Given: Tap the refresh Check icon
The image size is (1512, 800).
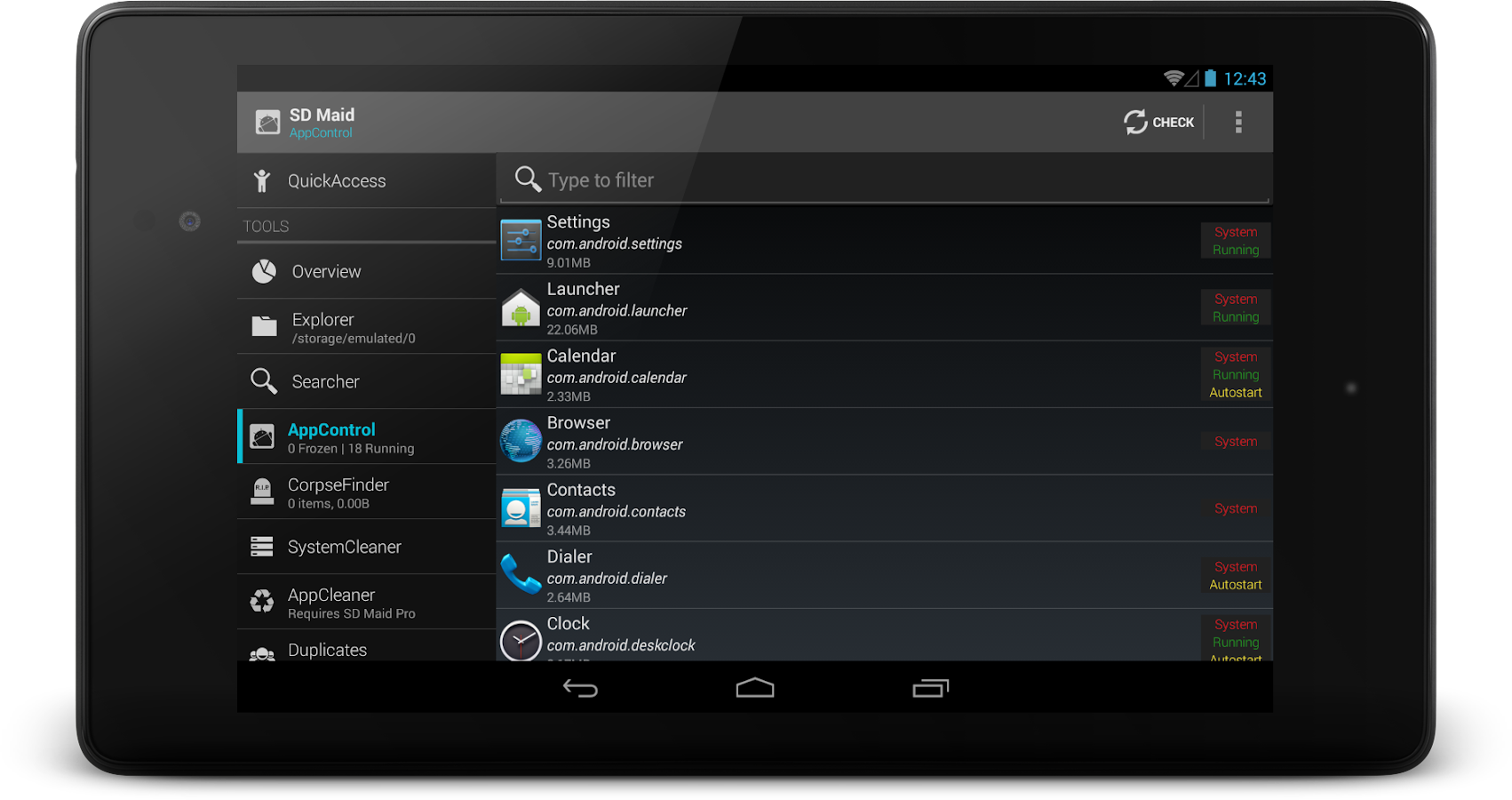Looking at the screenshot, I should [1135, 122].
